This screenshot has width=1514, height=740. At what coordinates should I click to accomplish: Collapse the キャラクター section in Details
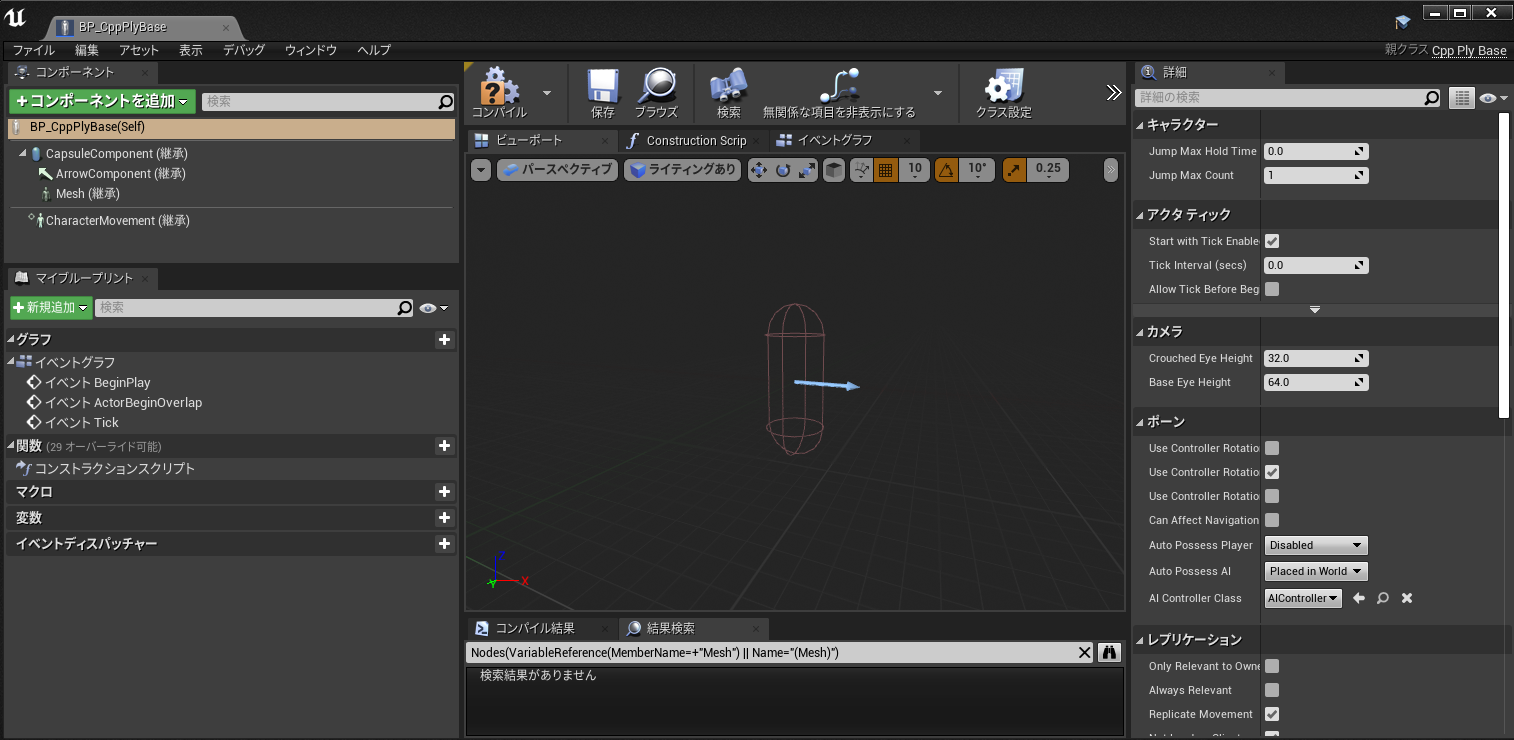coord(1140,125)
